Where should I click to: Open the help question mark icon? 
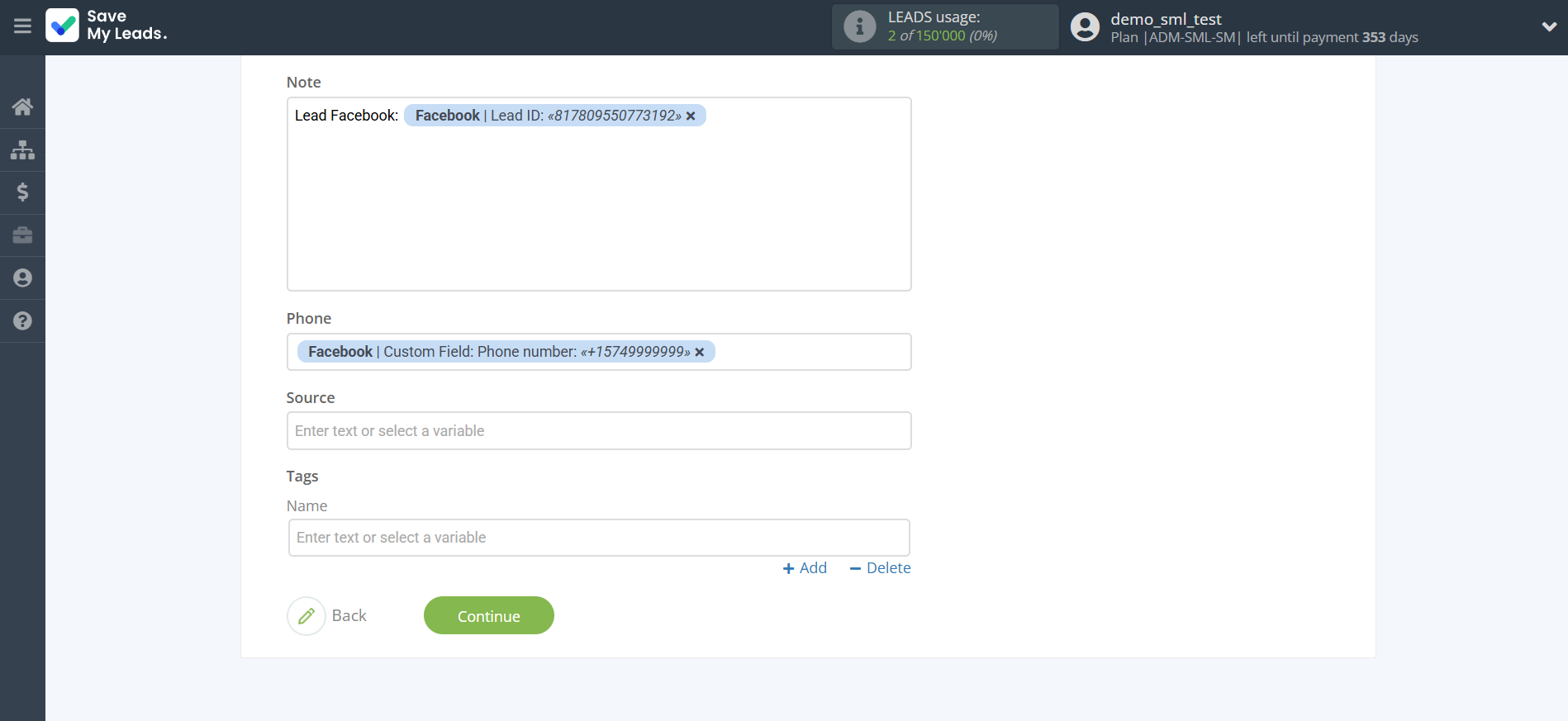click(22, 321)
